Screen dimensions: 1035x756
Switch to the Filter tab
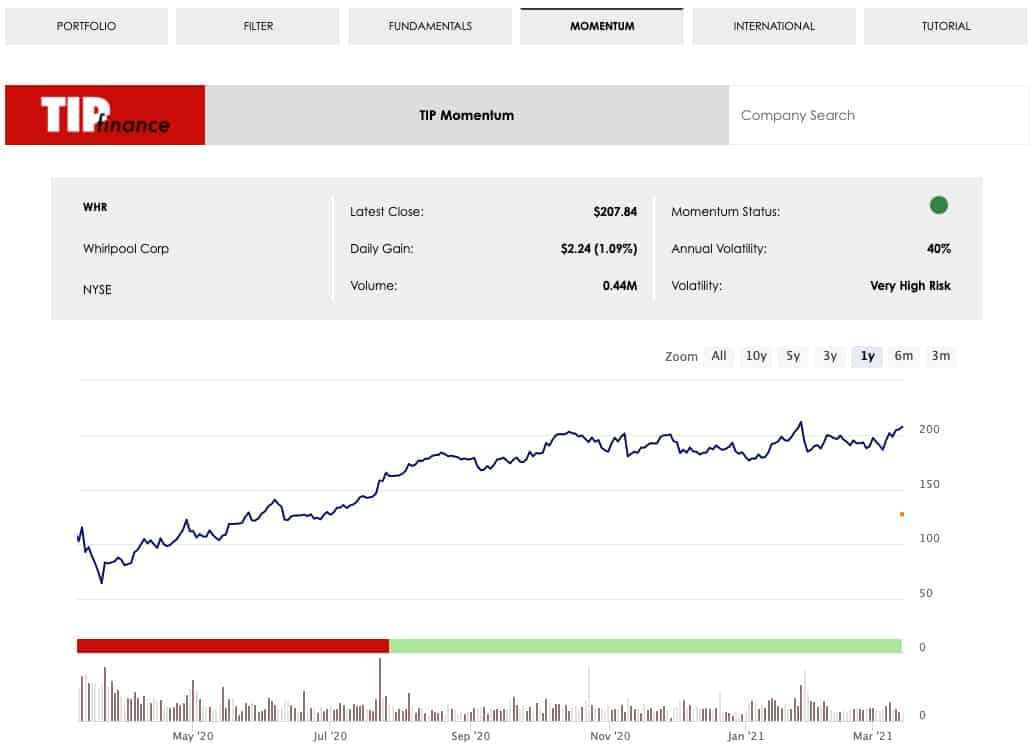click(x=258, y=26)
